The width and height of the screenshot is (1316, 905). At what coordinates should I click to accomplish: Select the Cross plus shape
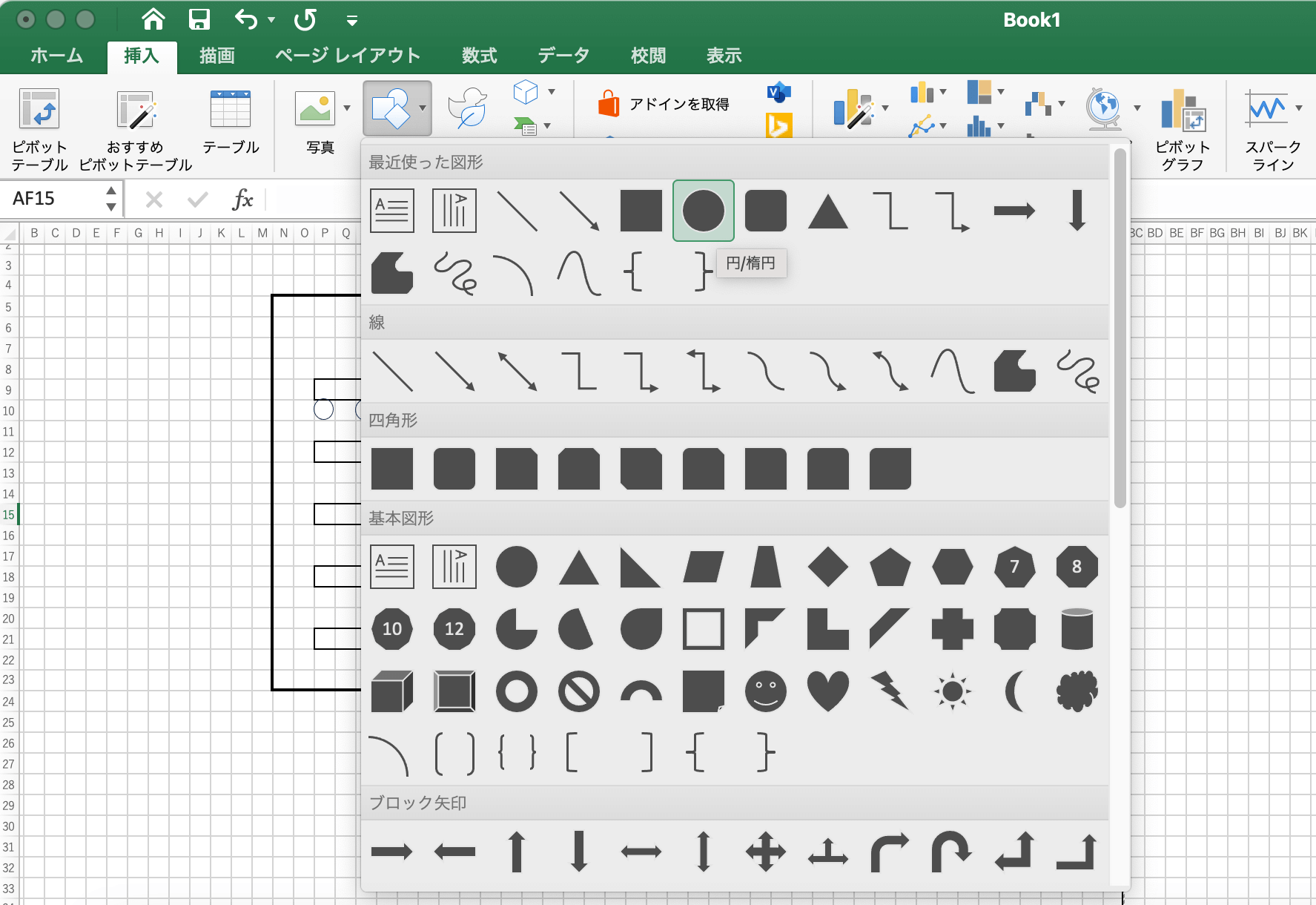(x=952, y=629)
